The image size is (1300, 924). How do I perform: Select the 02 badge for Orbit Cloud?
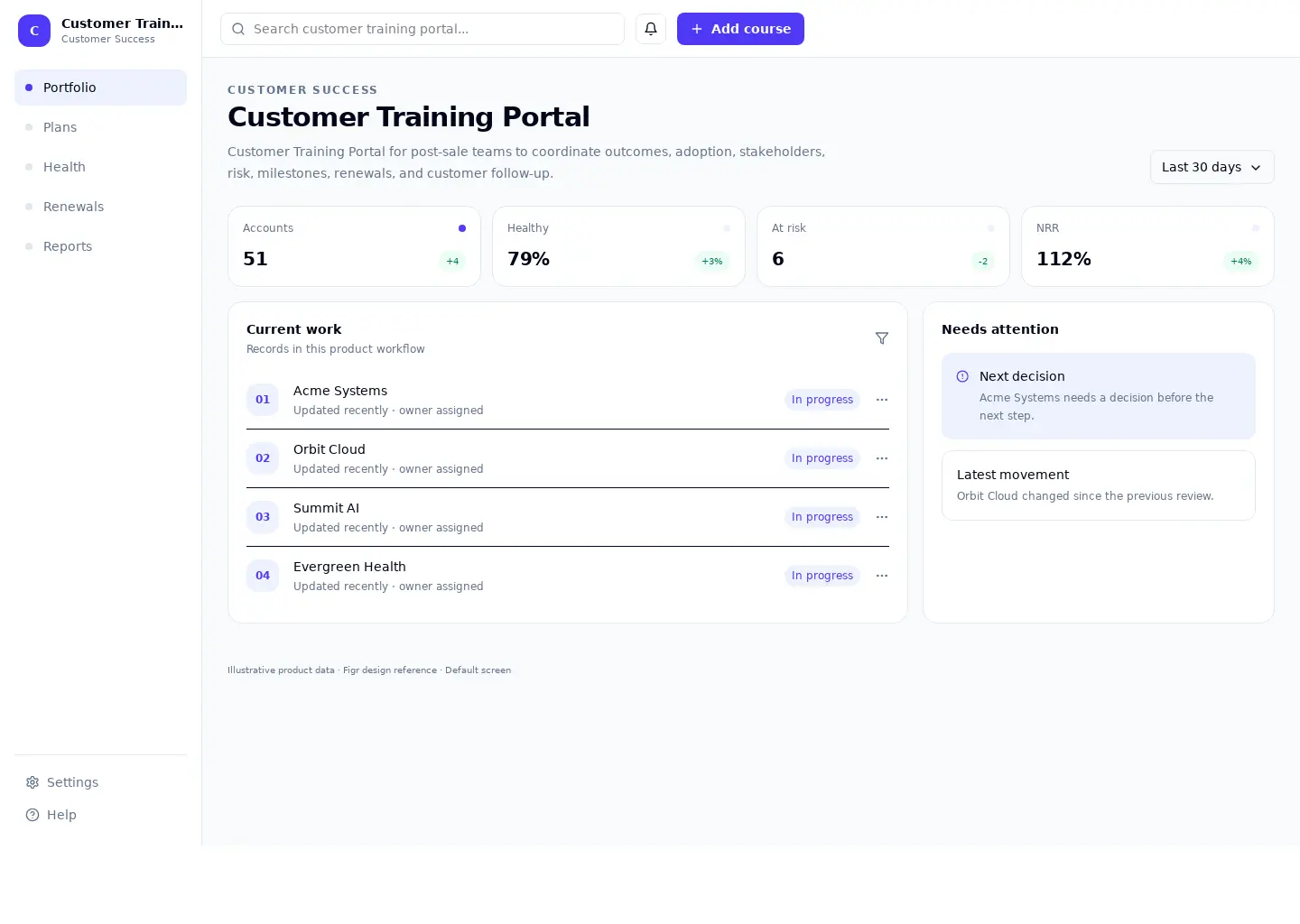point(263,458)
